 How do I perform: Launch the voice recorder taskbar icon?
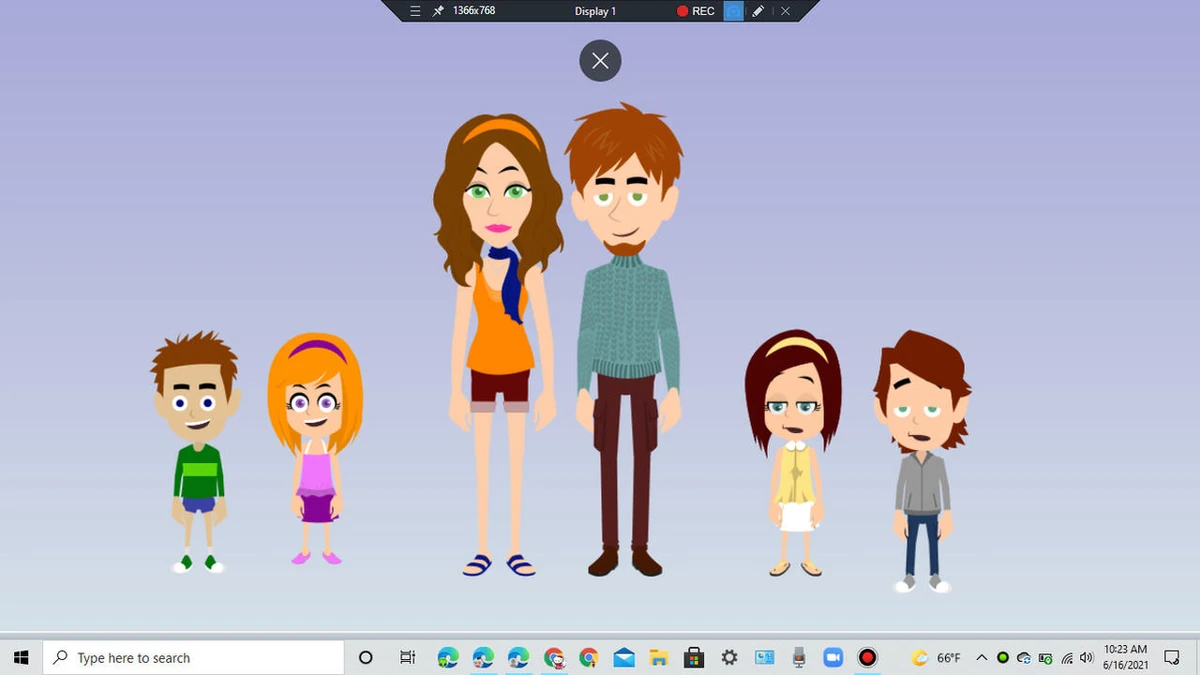point(798,657)
